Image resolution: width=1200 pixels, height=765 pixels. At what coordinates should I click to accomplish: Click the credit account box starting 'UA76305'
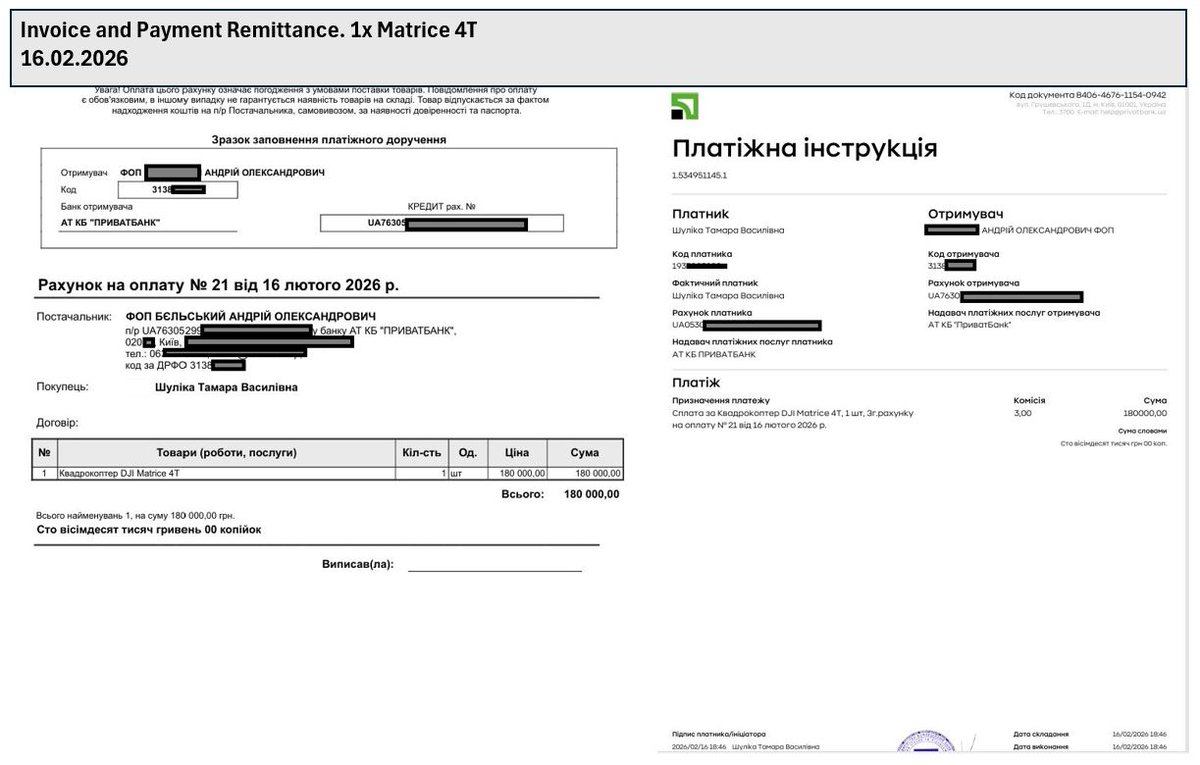[x=441, y=224]
